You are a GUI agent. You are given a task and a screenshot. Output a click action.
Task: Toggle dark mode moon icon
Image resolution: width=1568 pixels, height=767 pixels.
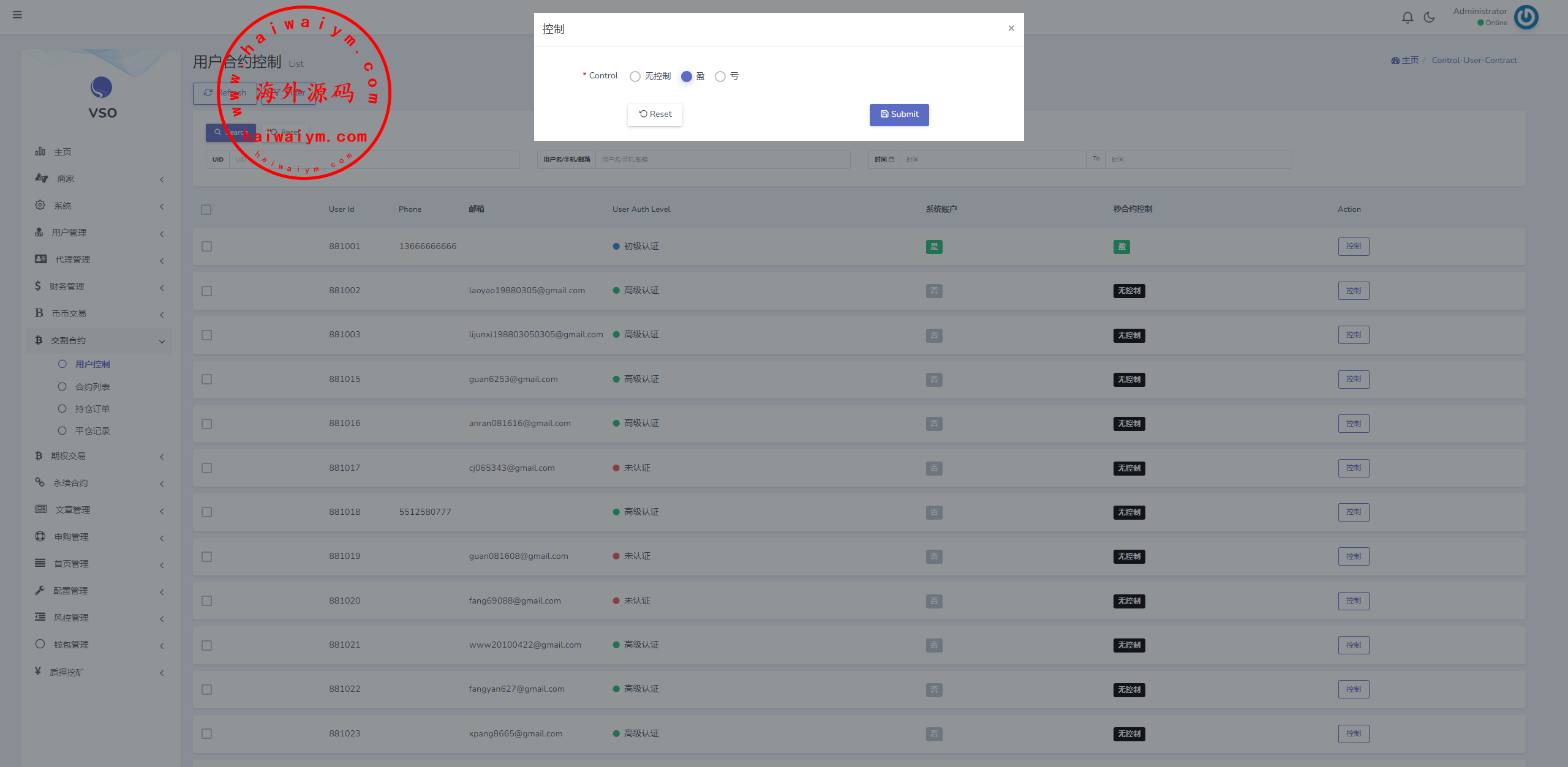[x=1429, y=18]
